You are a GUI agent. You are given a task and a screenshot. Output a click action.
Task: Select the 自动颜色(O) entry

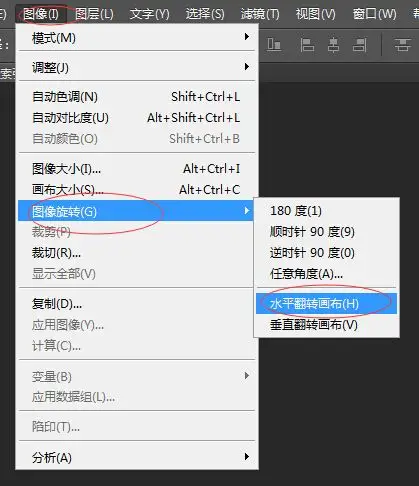[136, 138]
